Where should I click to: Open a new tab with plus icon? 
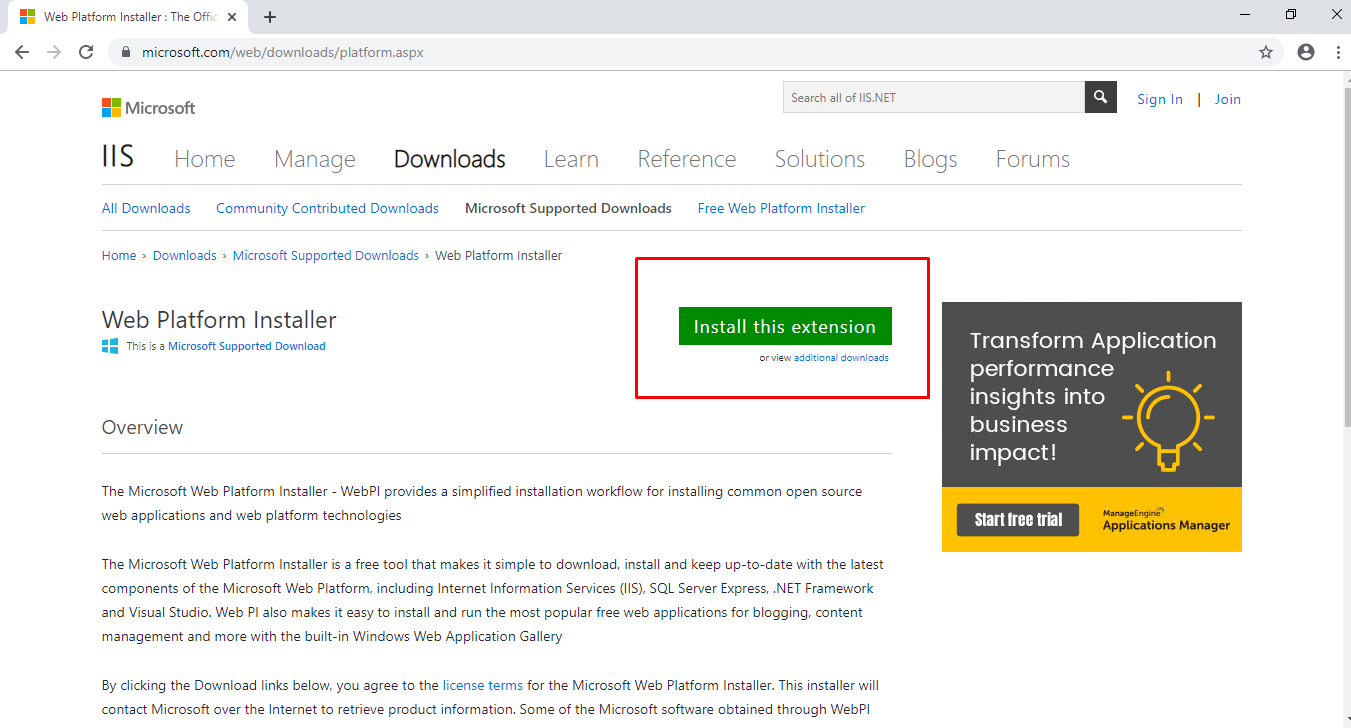tap(270, 17)
